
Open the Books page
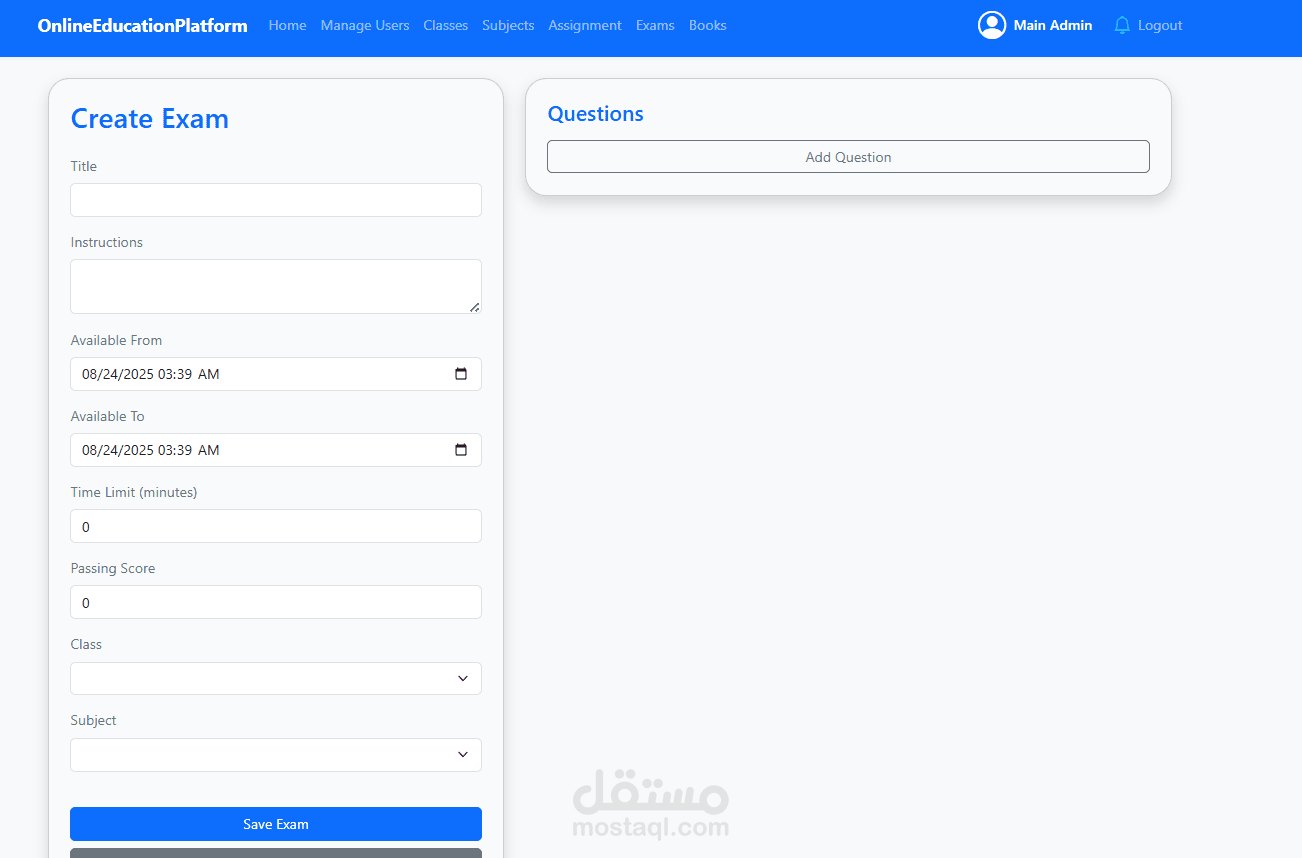pyautogui.click(x=708, y=25)
